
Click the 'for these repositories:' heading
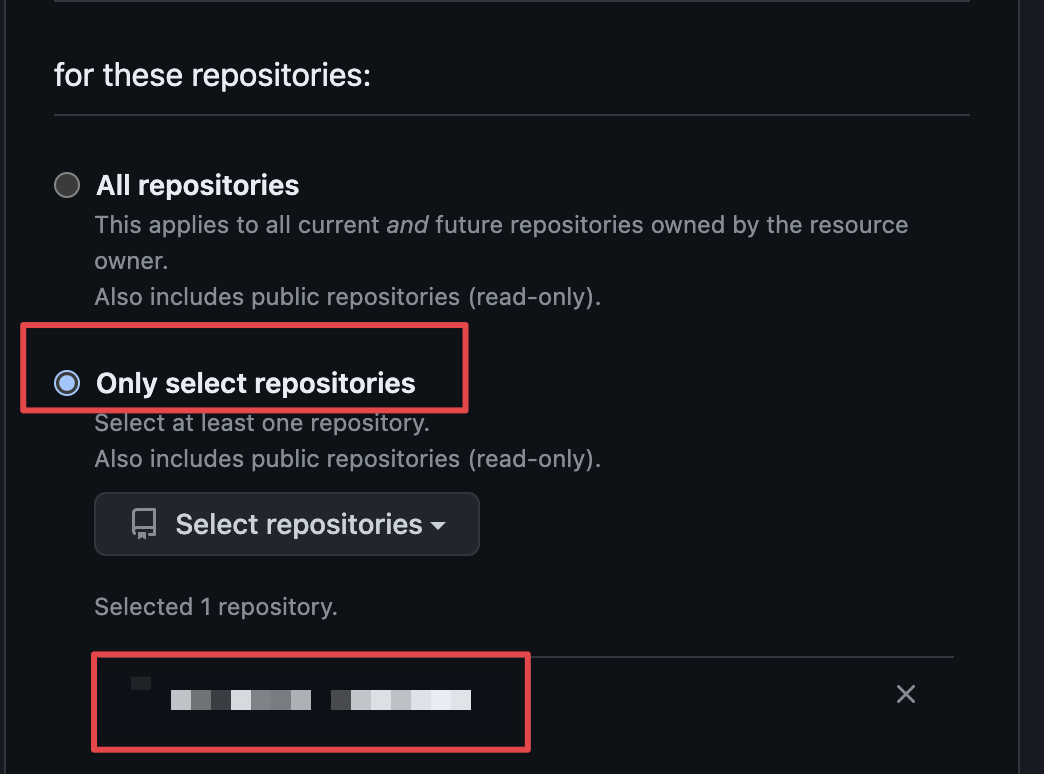coord(212,75)
